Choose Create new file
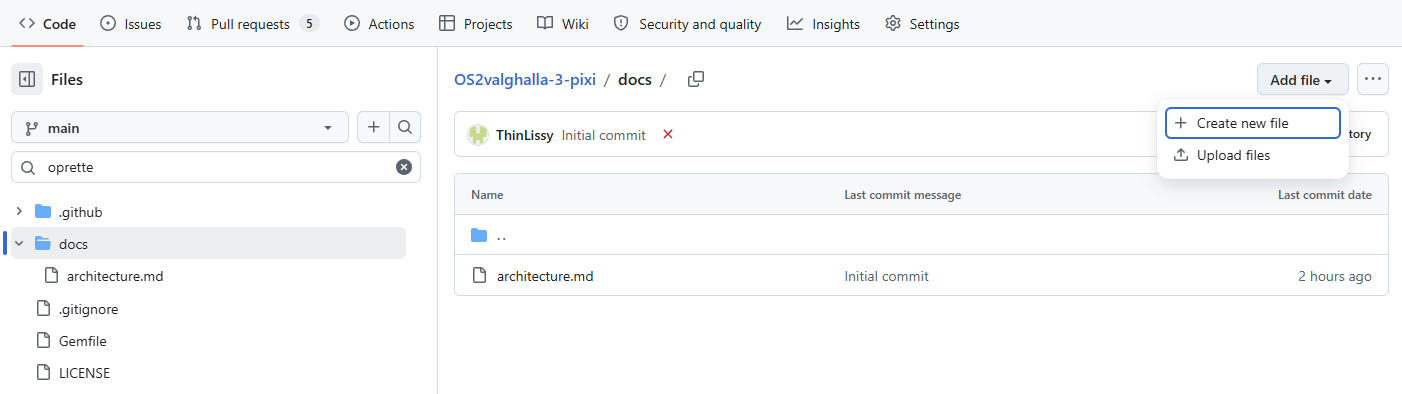This screenshot has height=394, width=1402. (1253, 123)
